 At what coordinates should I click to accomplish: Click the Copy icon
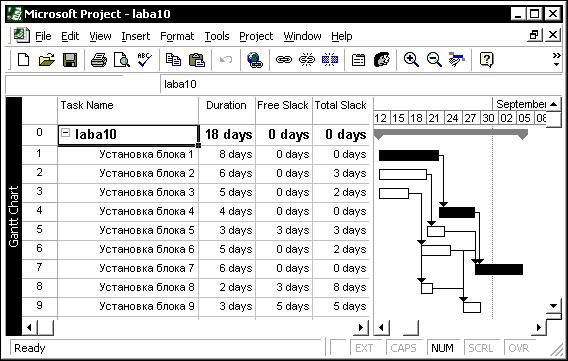pyautogui.click(x=173, y=59)
